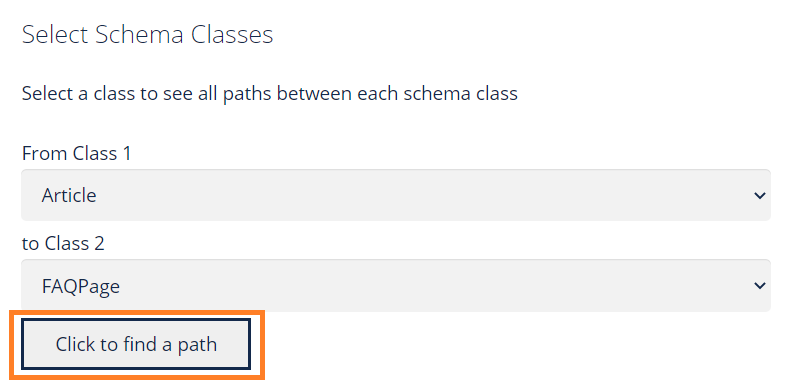Expand the to Class 2 dropdown
The width and height of the screenshot is (804, 388).
(395, 285)
